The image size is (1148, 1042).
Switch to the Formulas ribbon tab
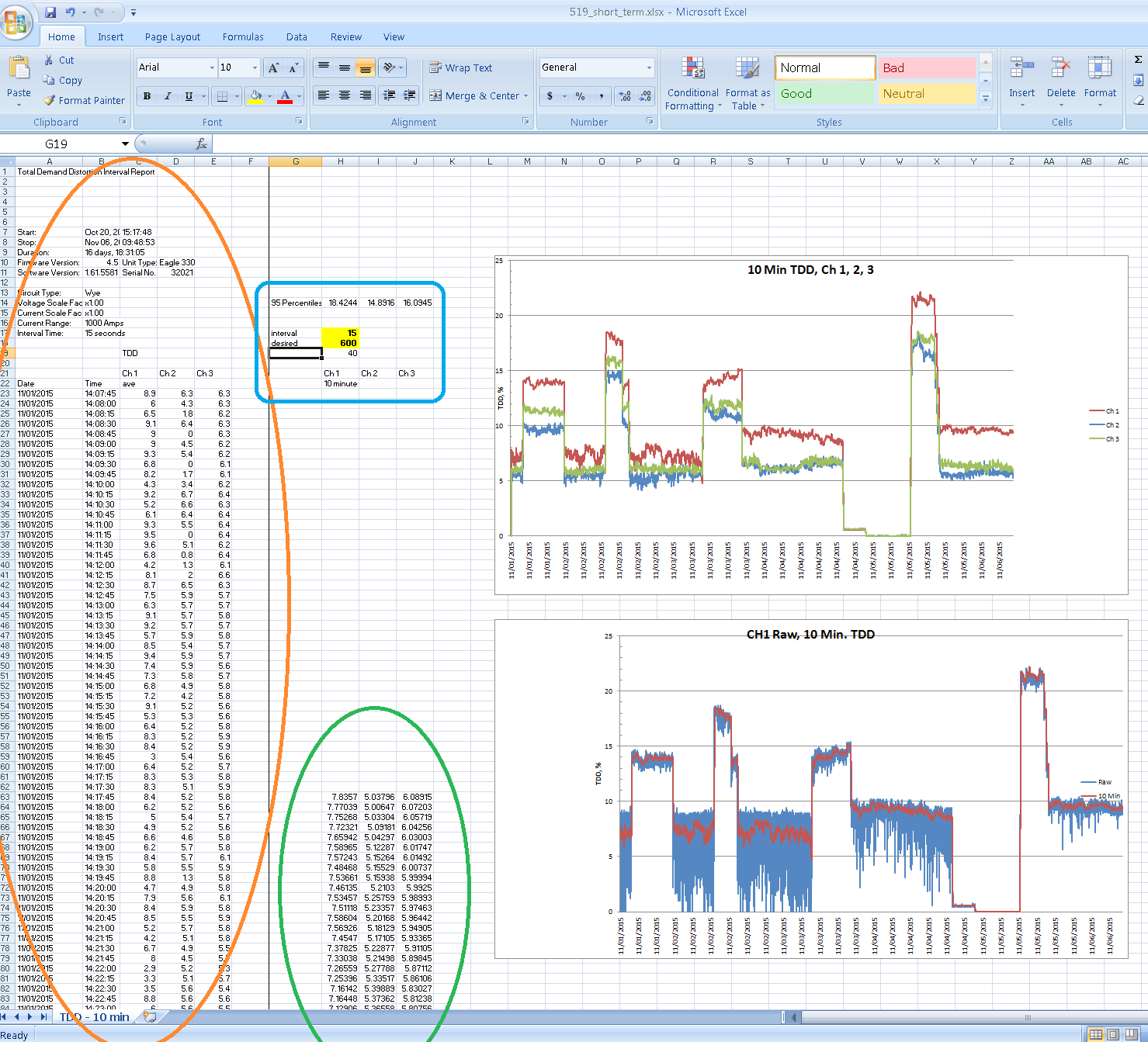pos(242,36)
